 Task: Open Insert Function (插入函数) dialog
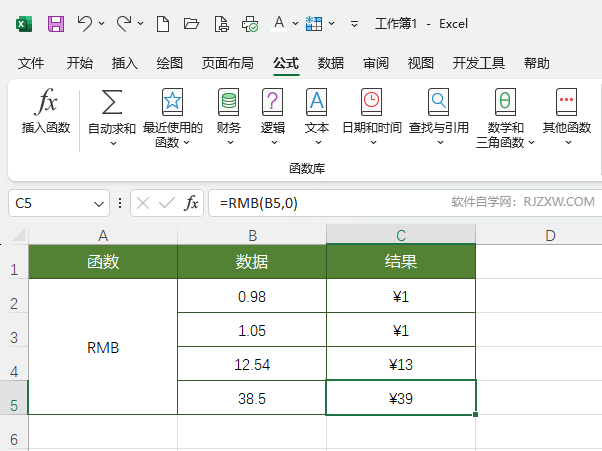46,111
